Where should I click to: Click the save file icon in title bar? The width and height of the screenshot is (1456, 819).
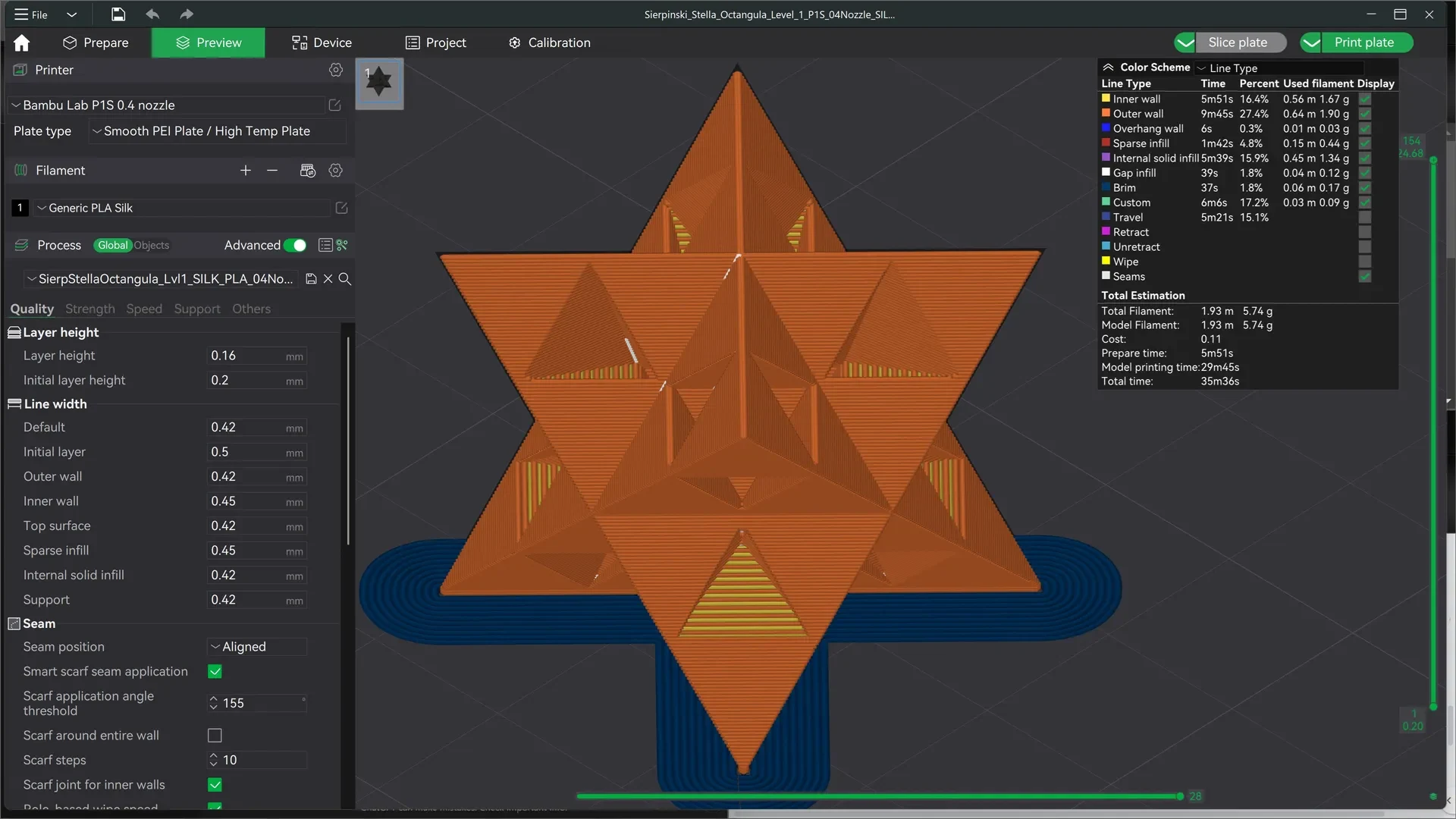click(118, 14)
